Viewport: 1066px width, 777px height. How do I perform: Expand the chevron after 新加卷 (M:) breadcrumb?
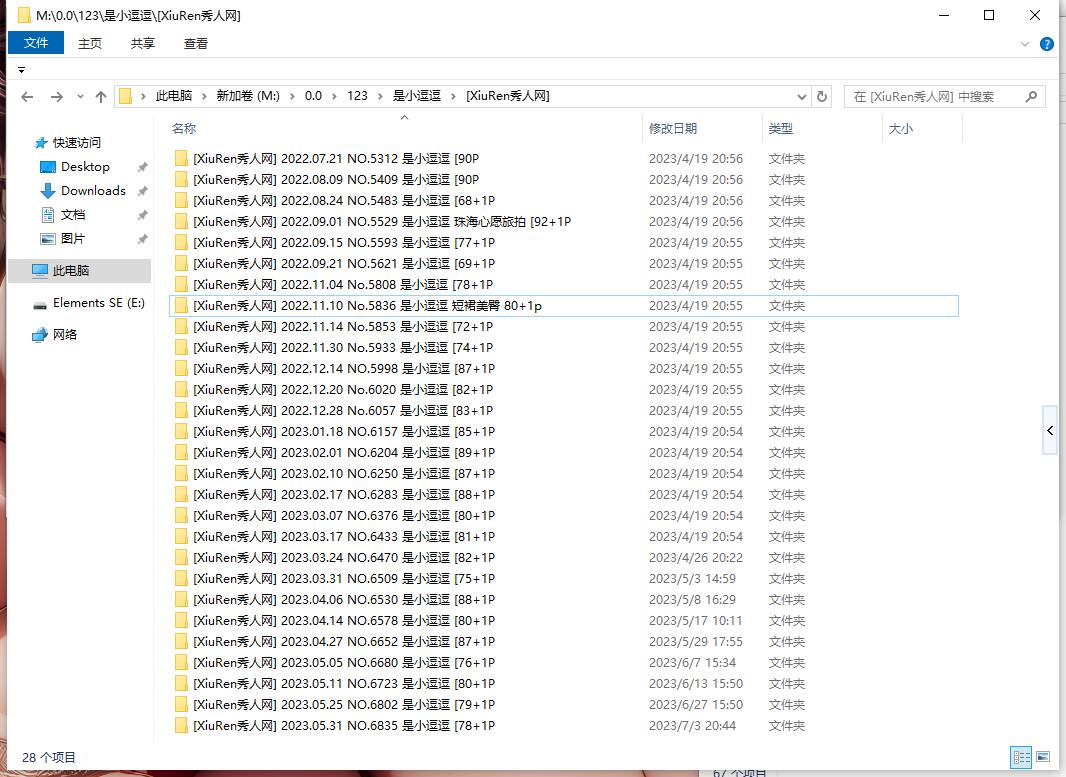click(292, 97)
